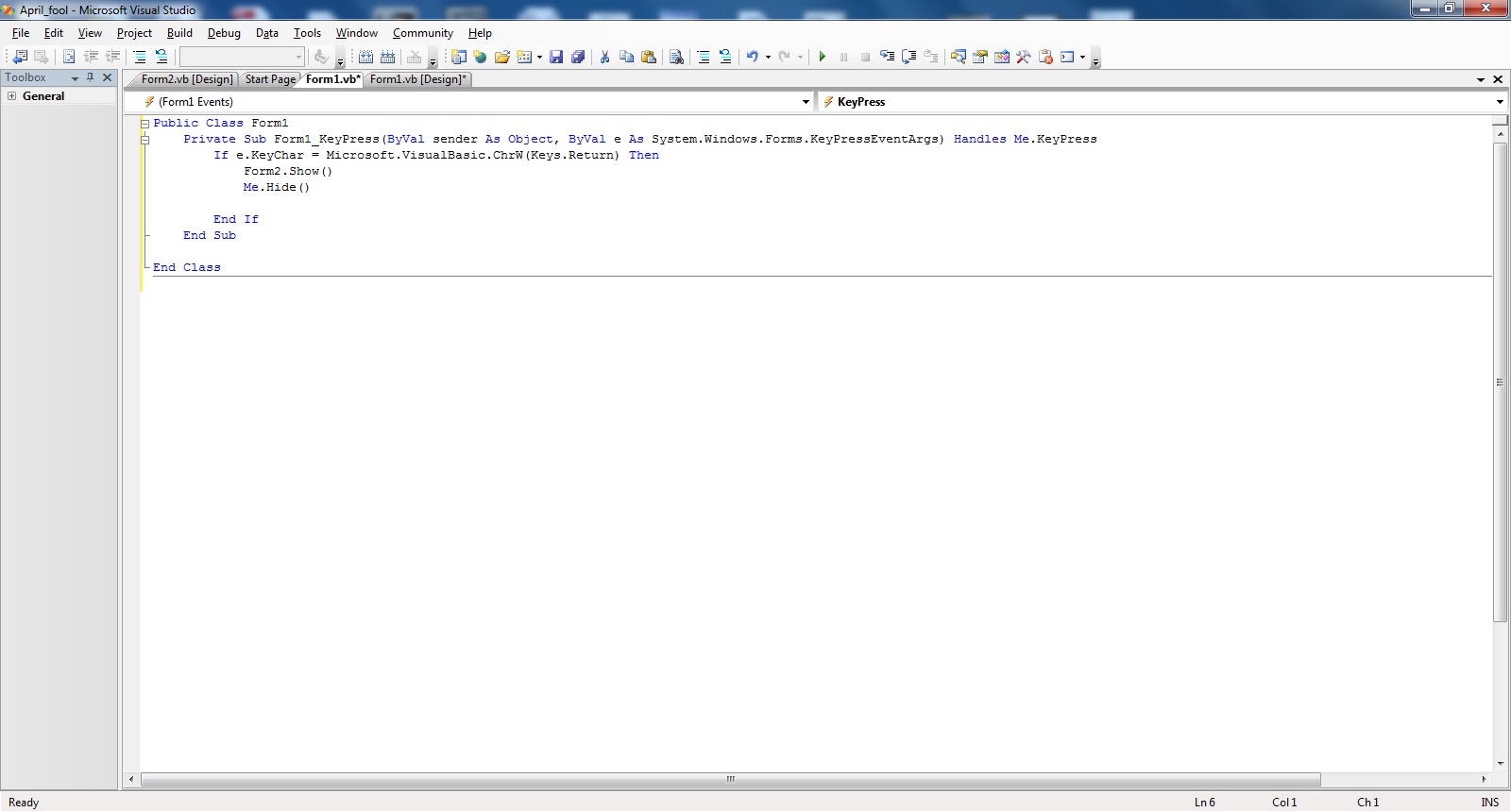The image size is (1511, 812).
Task: Click the editor's scroll down arrow
Action: (x=1500, y=764)
